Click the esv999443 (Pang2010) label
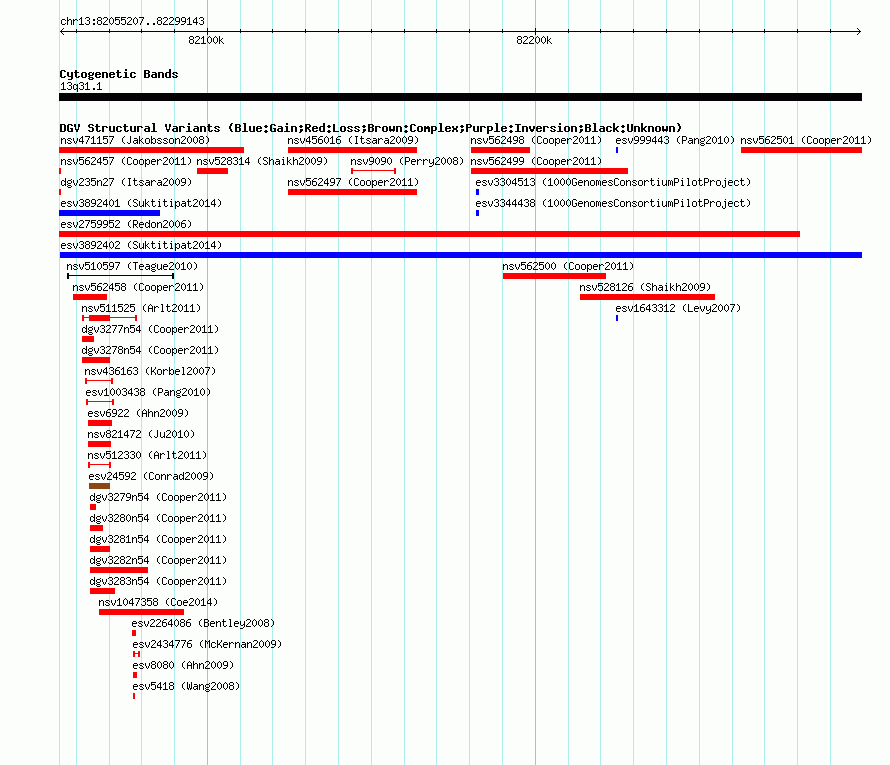 click(675, 140)
